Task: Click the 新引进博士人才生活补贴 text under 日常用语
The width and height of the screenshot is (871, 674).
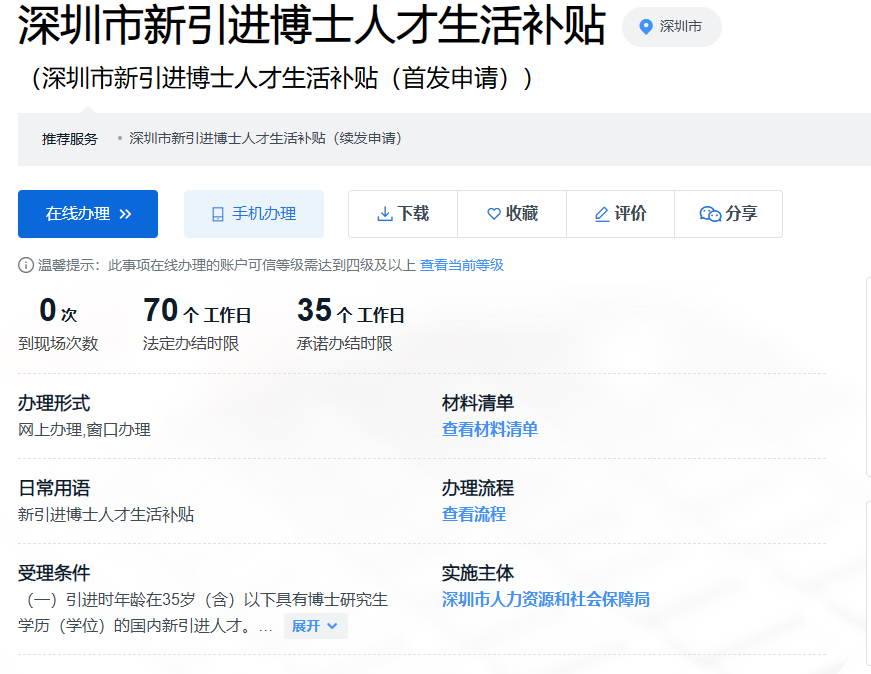Action: click(106, 515)
